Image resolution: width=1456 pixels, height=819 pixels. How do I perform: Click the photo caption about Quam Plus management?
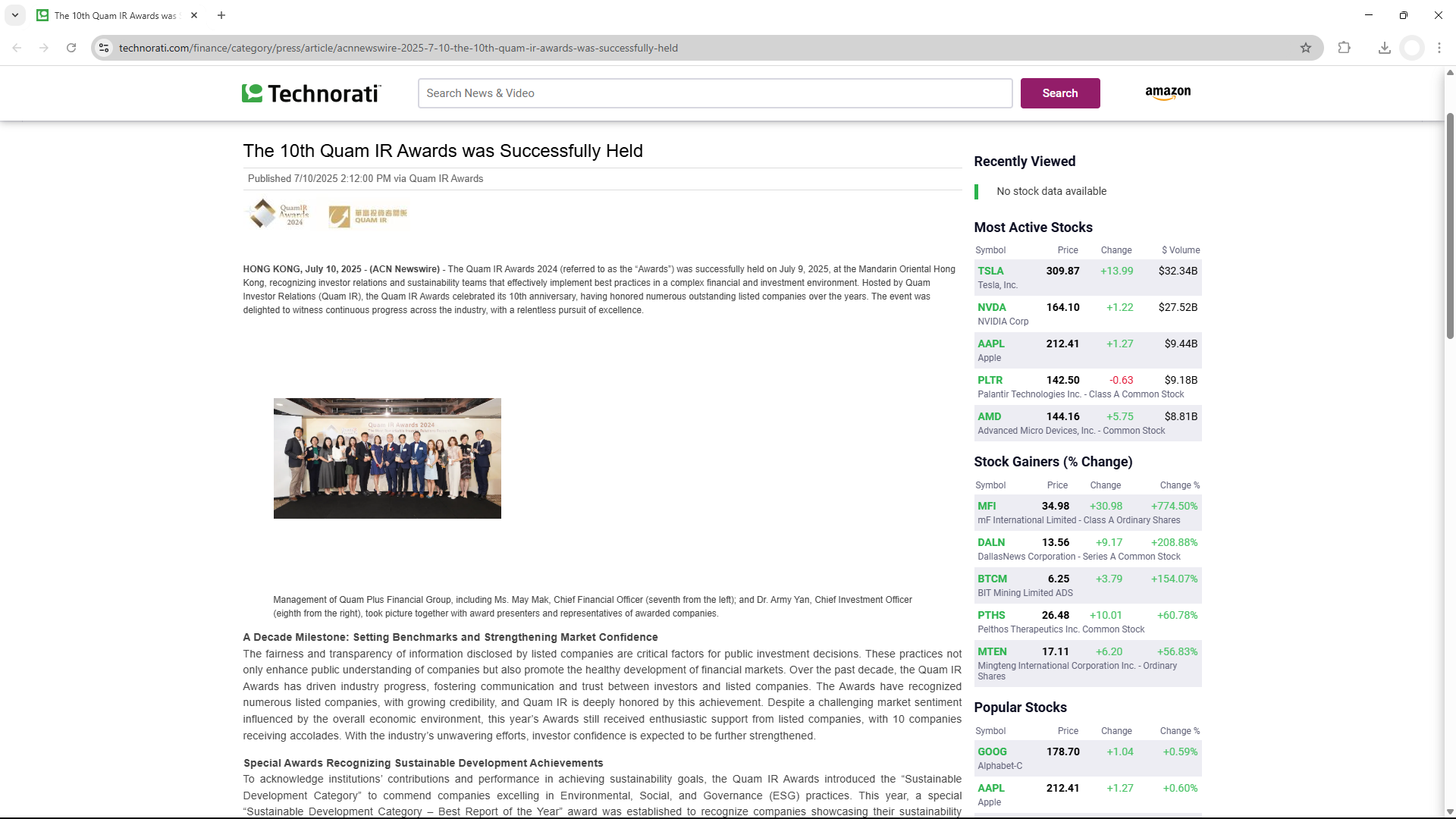(x=592, y=607)
